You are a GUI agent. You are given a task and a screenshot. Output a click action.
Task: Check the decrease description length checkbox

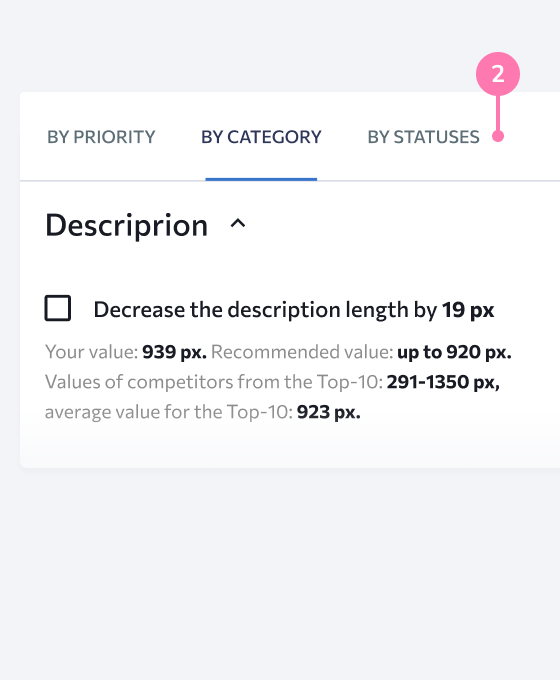58,308
